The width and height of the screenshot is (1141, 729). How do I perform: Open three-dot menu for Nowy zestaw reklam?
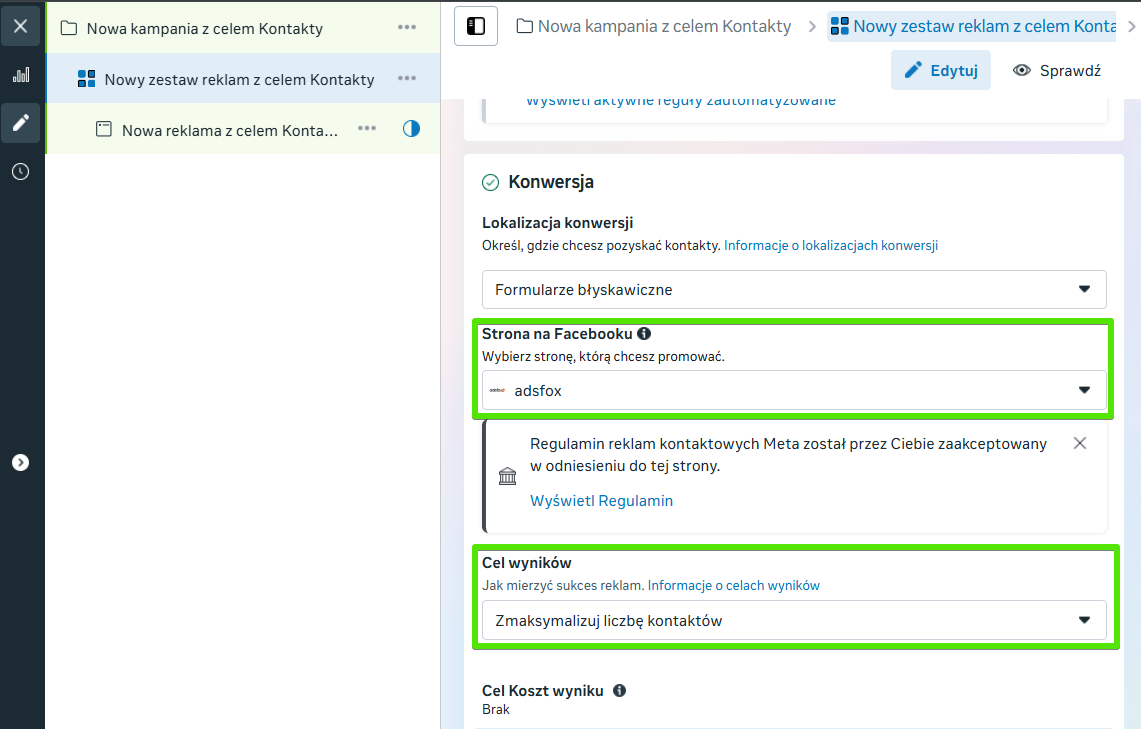(x=406, y=79)
